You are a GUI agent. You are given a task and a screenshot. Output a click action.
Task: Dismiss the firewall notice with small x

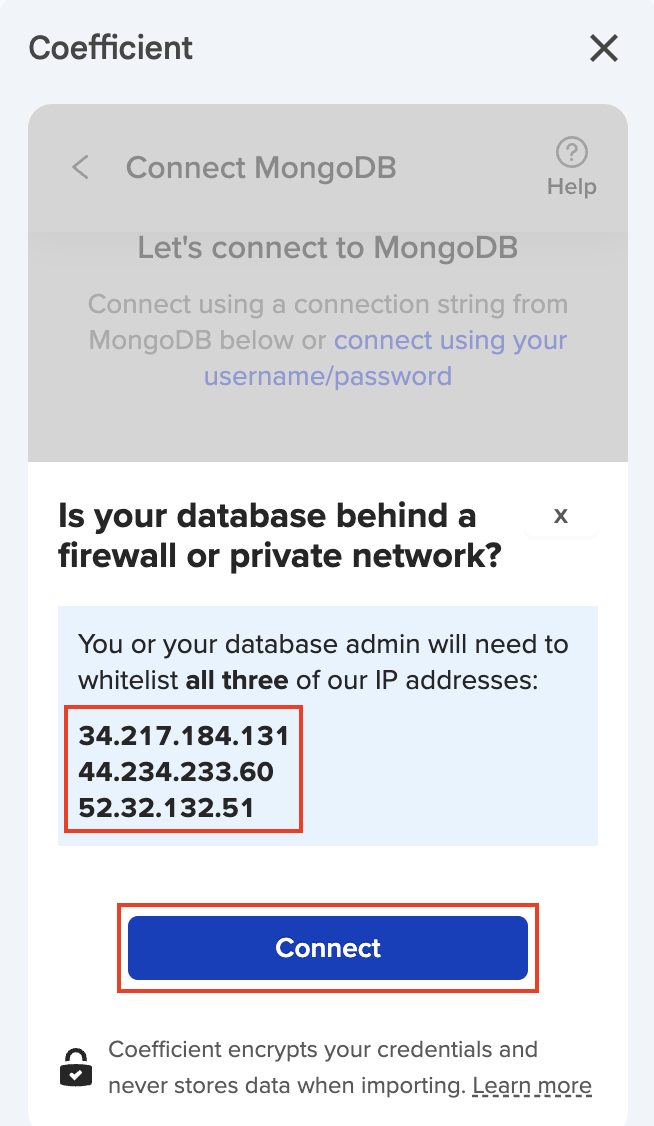point(561,515)
